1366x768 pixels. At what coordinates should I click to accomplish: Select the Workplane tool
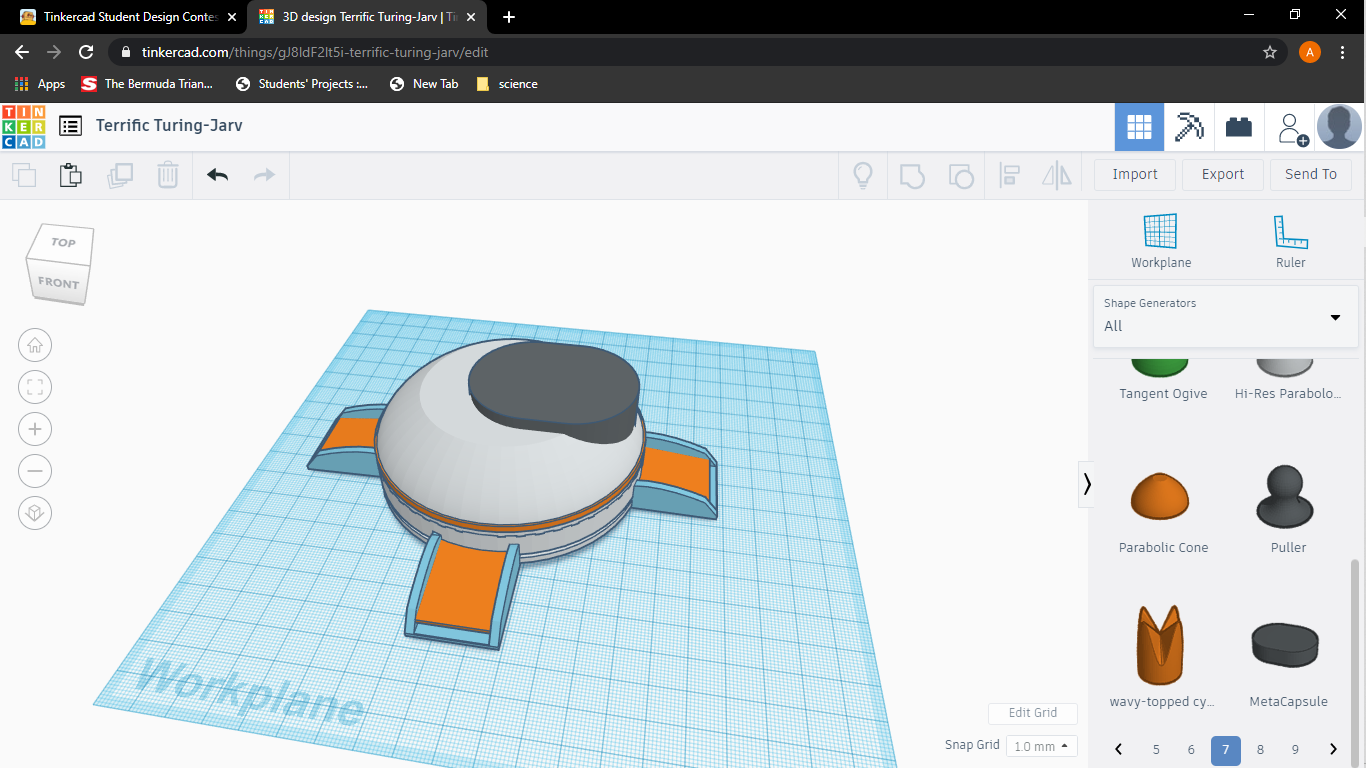pos(1161,241)
